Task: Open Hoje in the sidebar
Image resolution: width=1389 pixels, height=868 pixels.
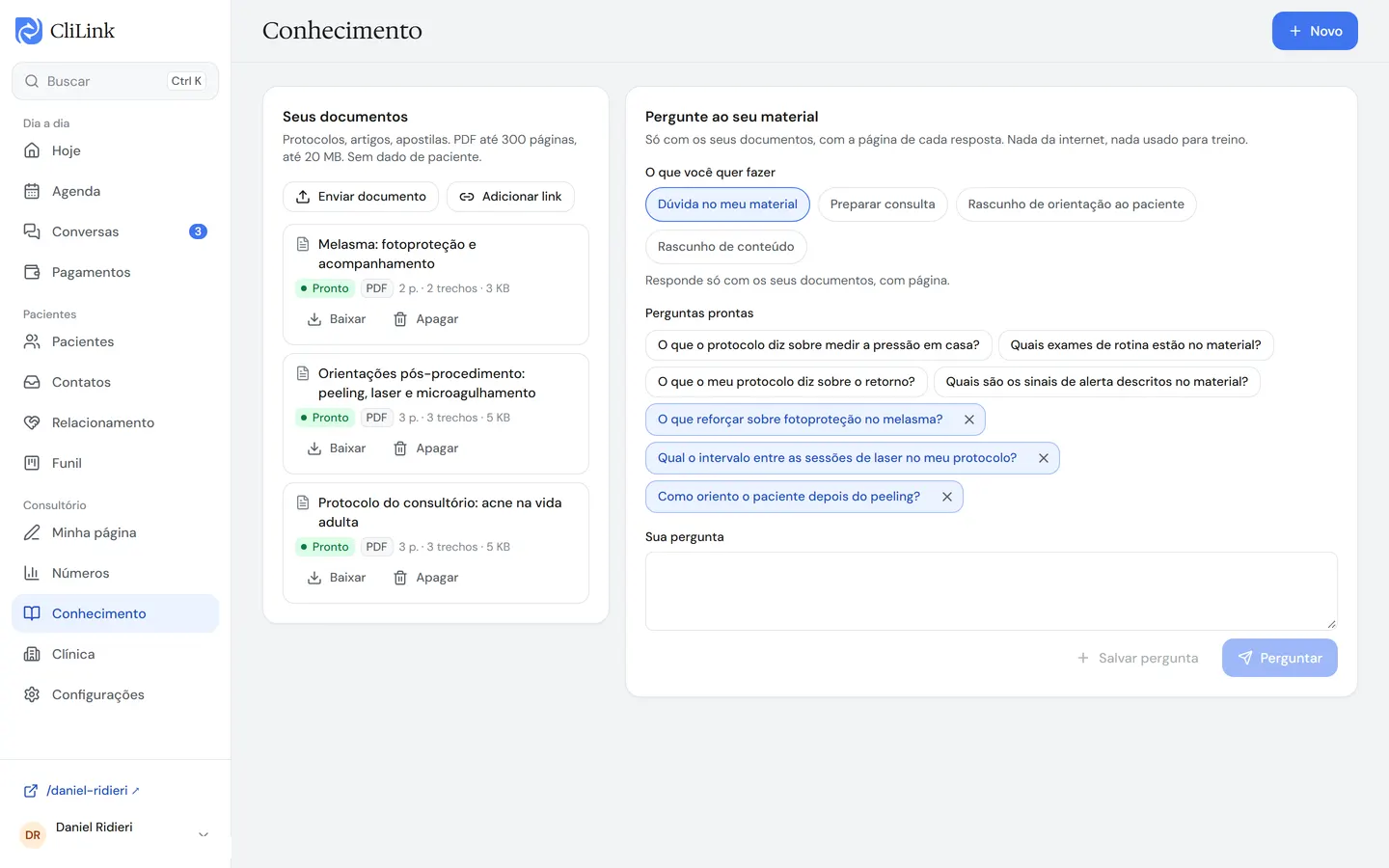Action: pos(115,150)
